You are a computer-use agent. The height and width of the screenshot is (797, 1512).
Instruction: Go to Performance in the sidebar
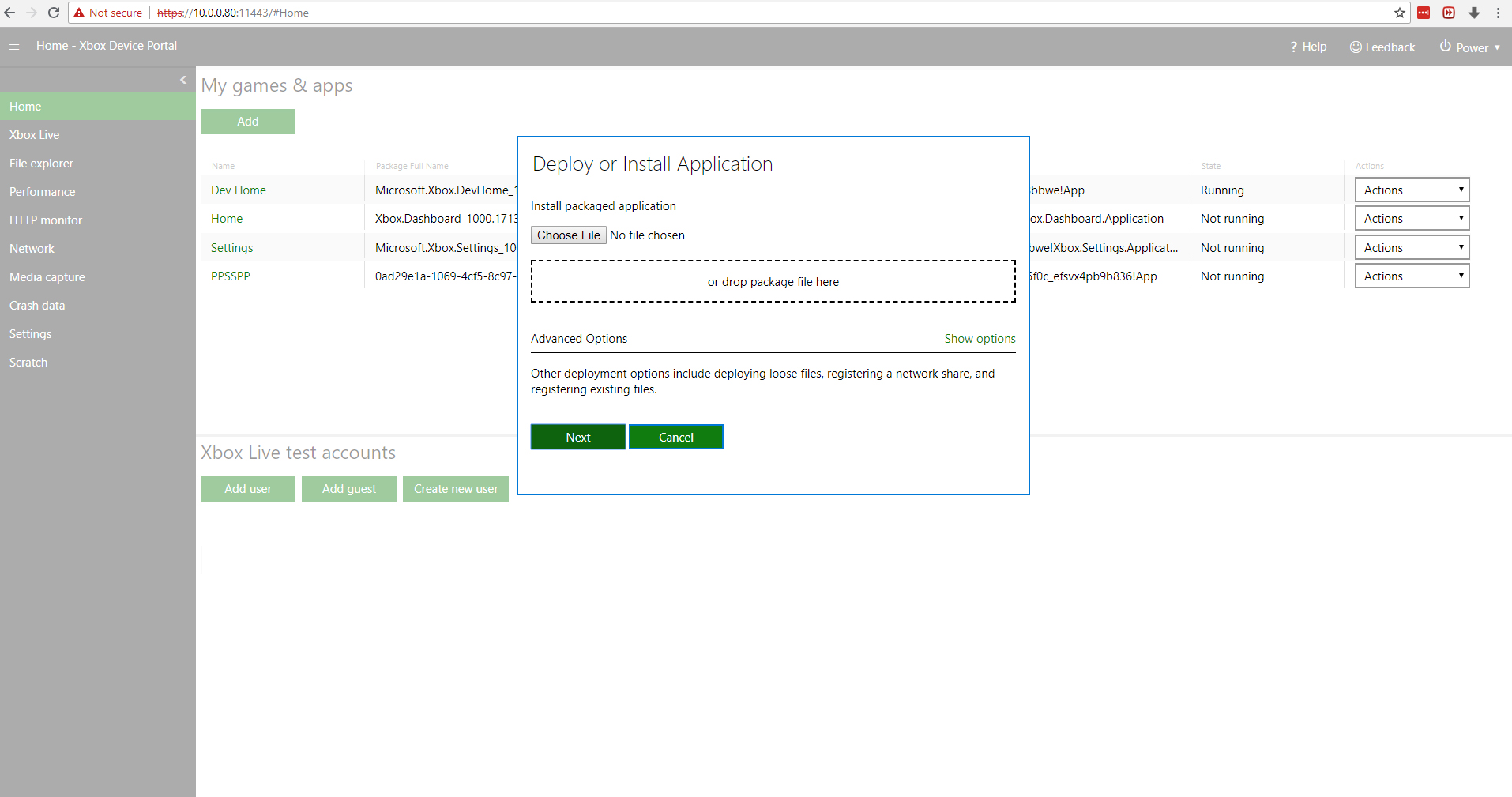click(x=43, y=192)
